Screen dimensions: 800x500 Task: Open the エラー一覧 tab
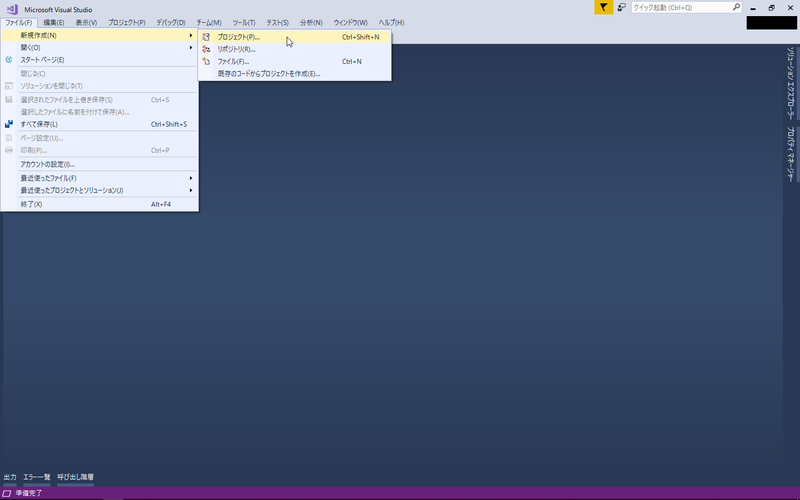coord(37,477)
